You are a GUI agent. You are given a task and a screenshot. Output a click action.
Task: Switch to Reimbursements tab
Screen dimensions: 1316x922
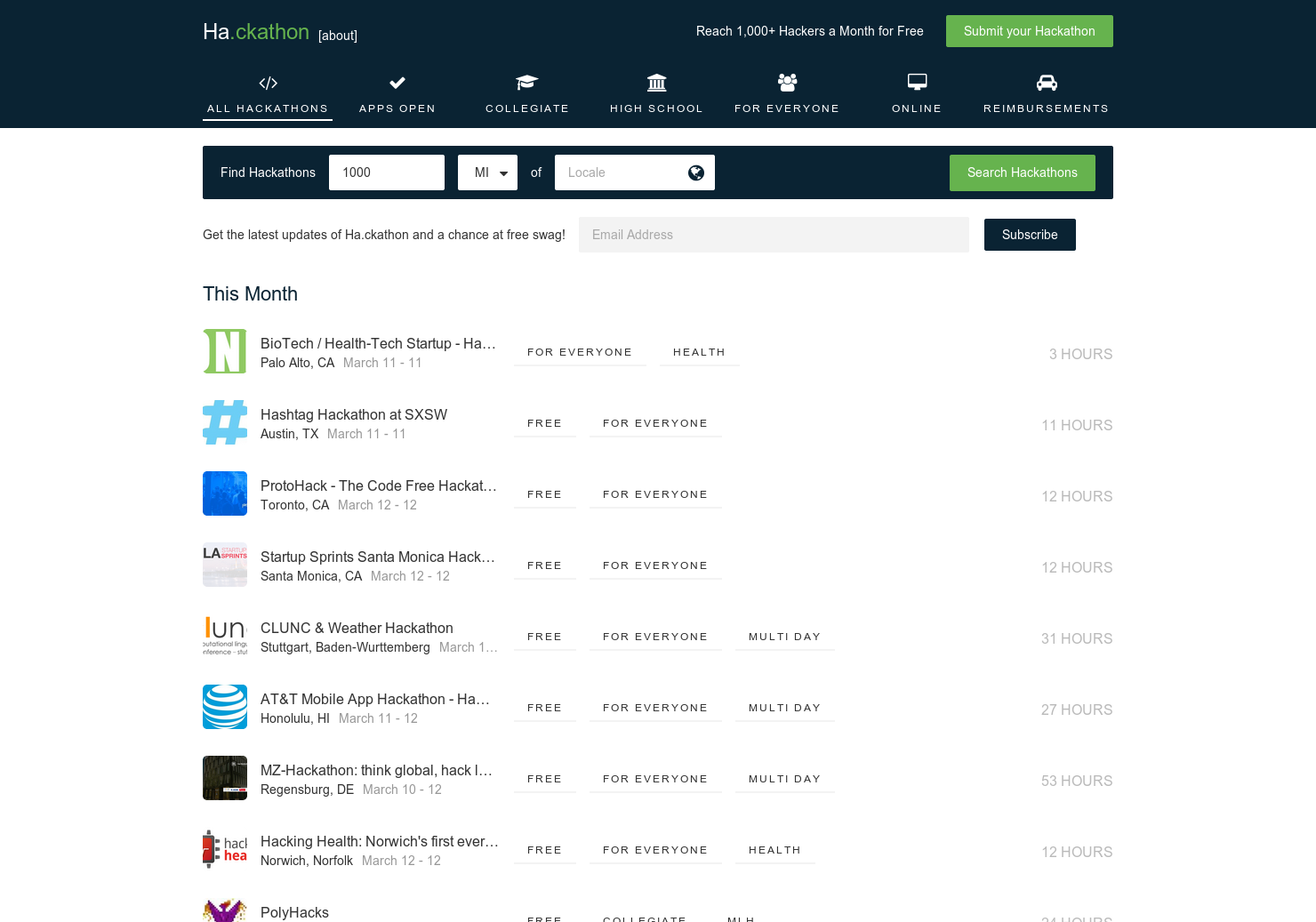(1047, 95)
